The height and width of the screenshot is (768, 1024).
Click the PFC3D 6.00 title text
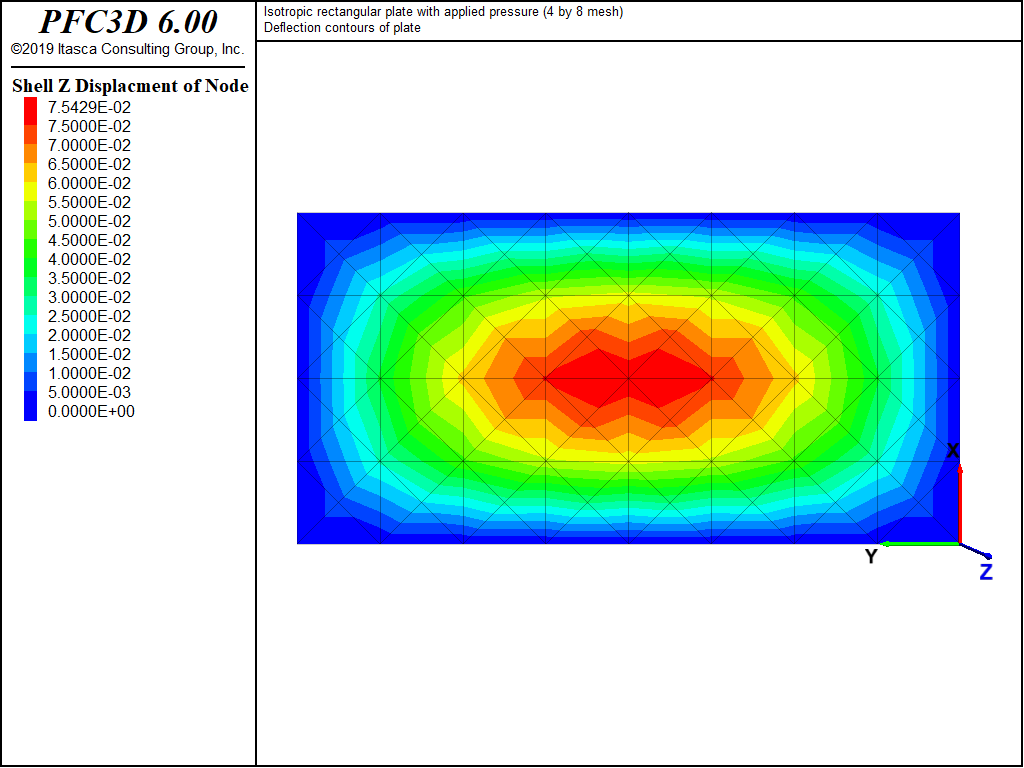pos(129,22)
